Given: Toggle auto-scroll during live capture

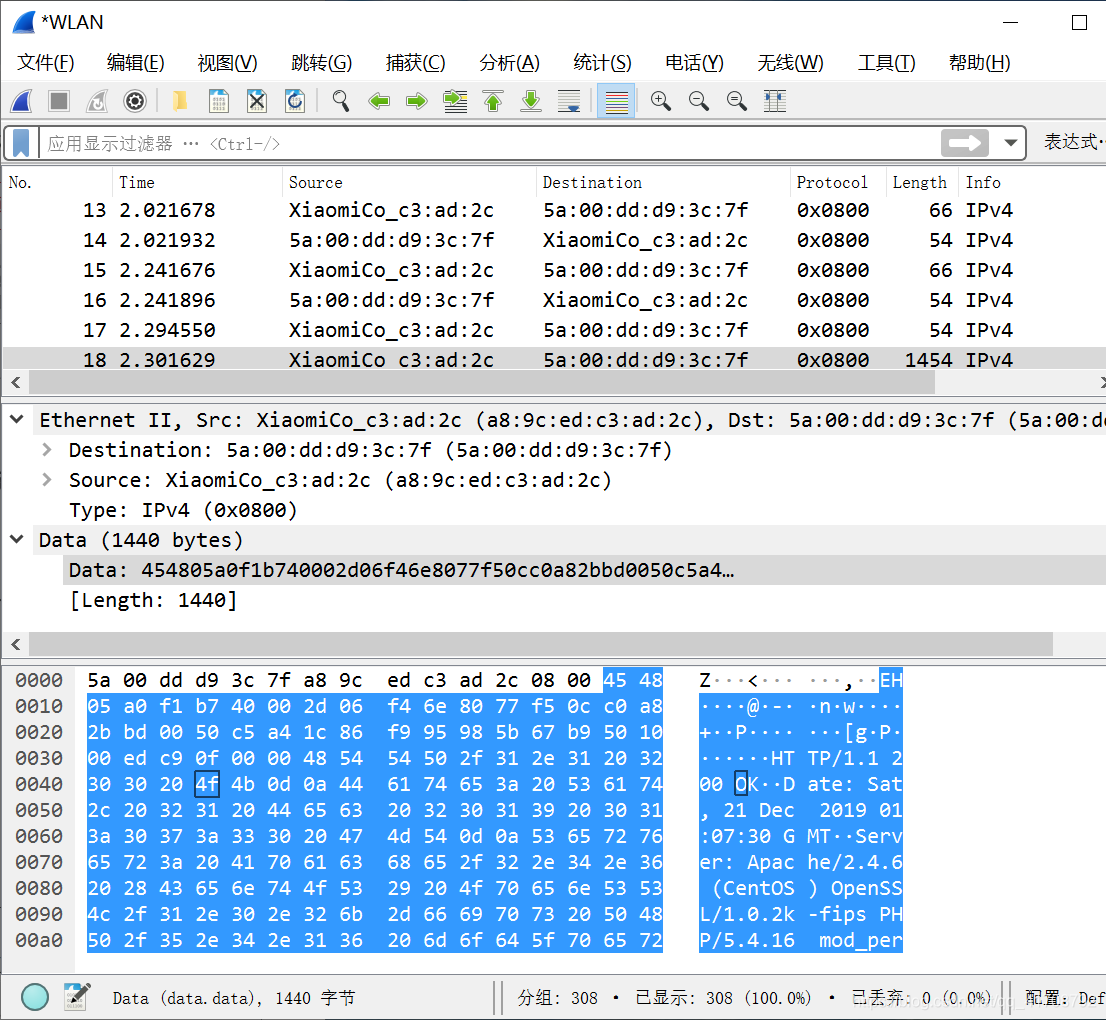Looking at the screenshot, I should click(x=569, y=102).
